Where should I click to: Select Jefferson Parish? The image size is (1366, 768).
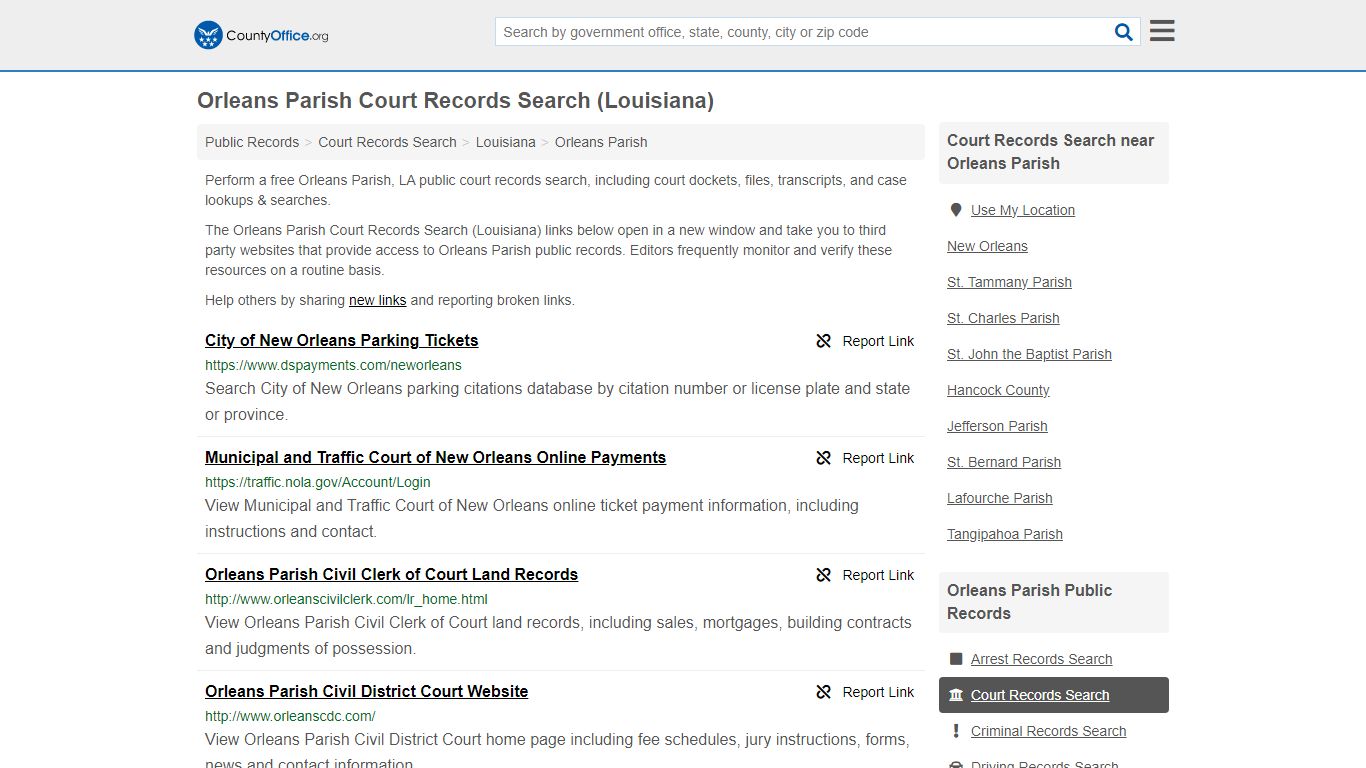[x=997, y=426]
